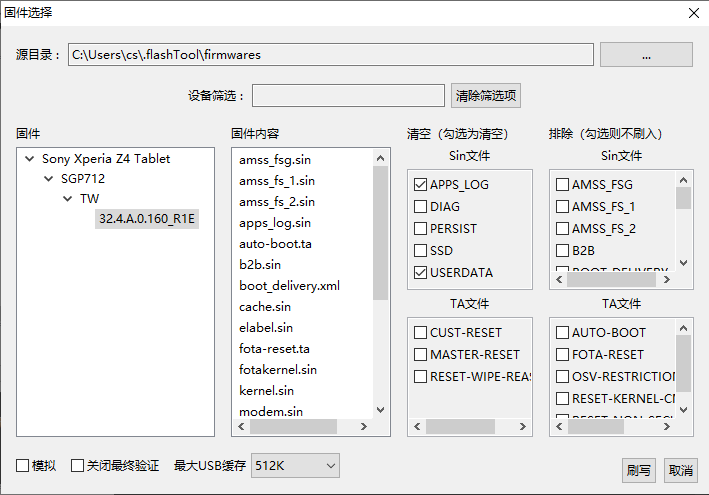709x495 pixels.
Task: Click 清除筛选项 to clear filter
Action: pos(486,96)
